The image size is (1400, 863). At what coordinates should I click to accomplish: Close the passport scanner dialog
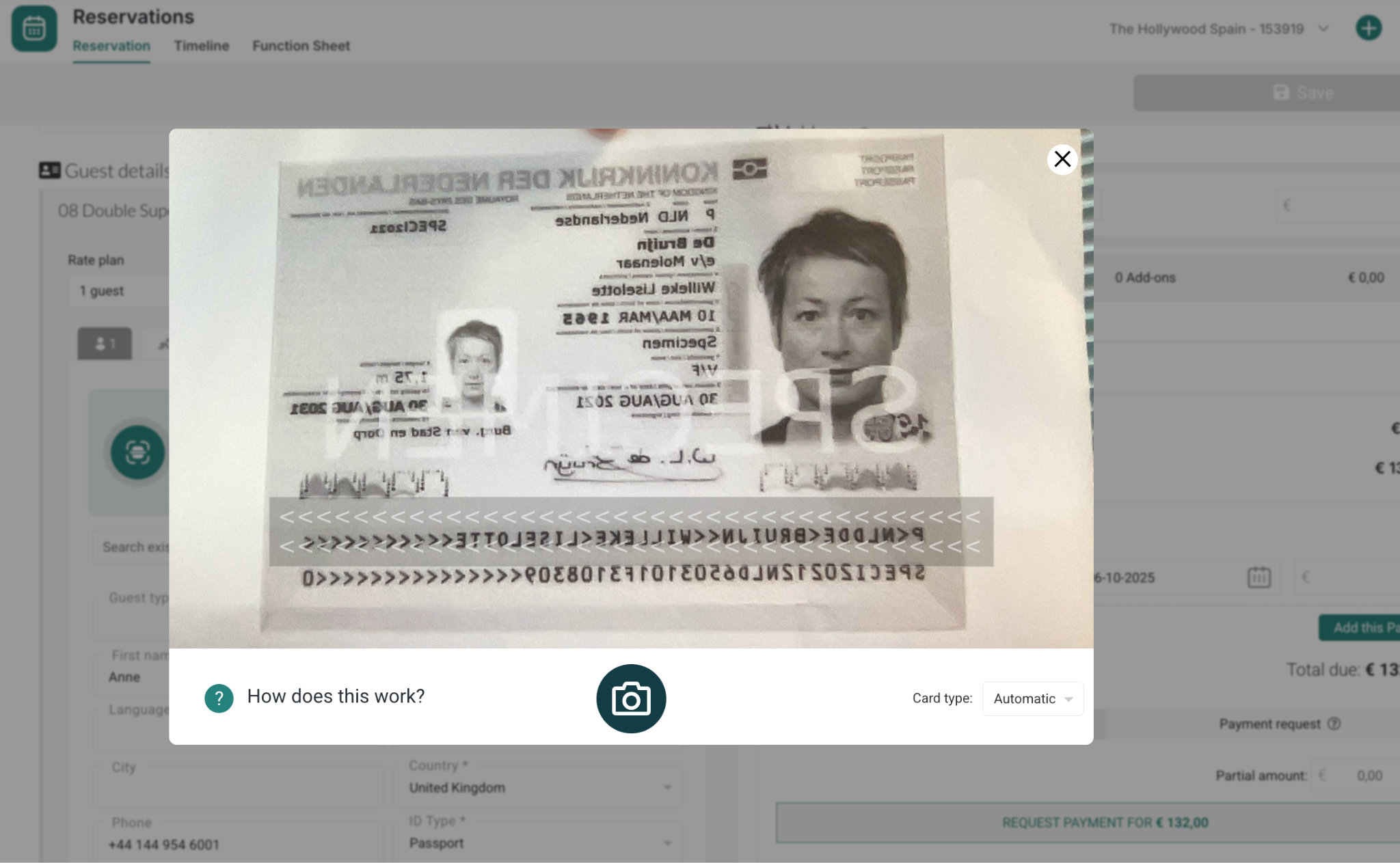pos(1062,159)
